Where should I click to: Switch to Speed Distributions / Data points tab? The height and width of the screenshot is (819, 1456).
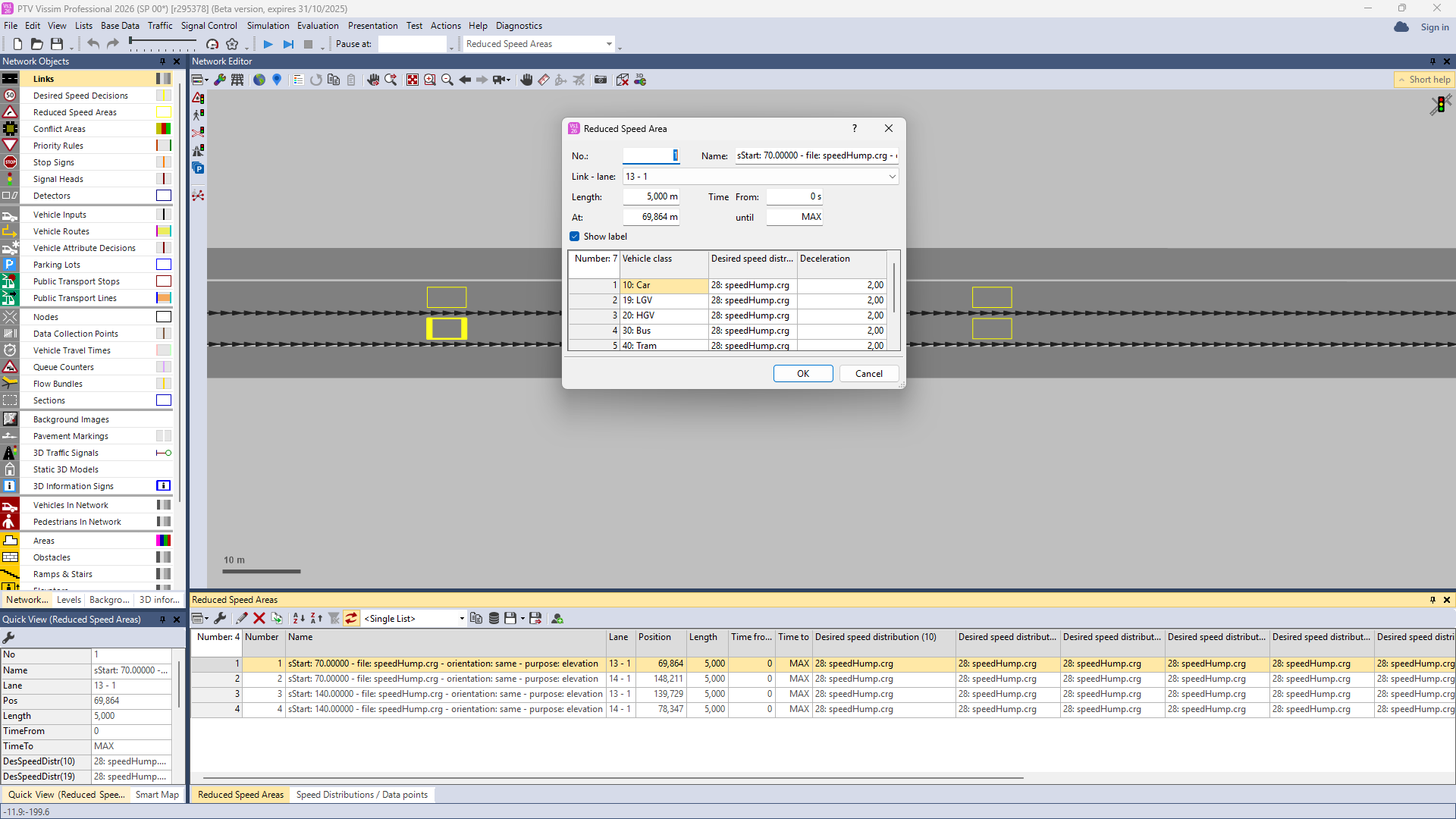point(362,795)
